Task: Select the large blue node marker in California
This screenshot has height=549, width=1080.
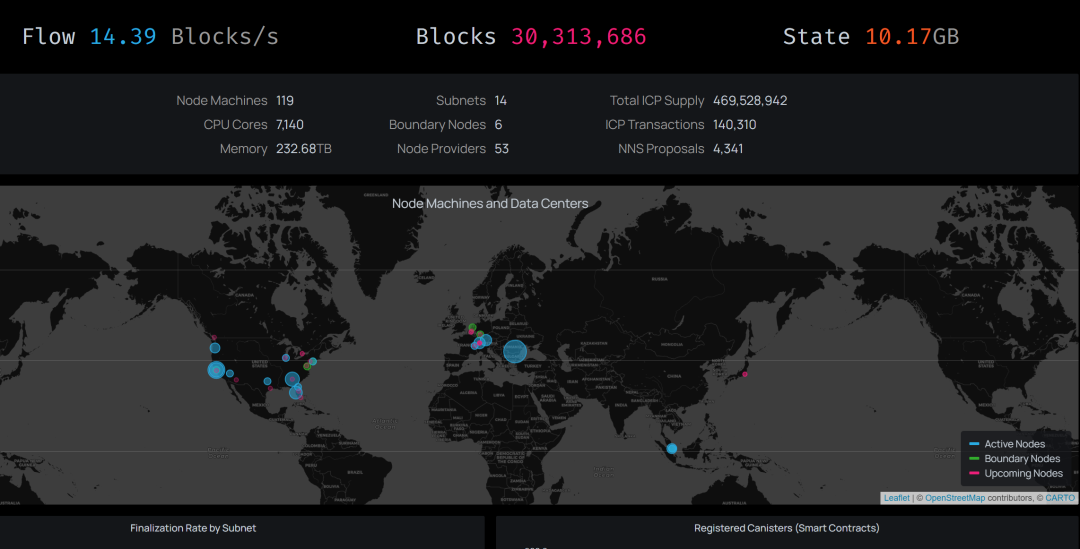Action: point(216,370)
